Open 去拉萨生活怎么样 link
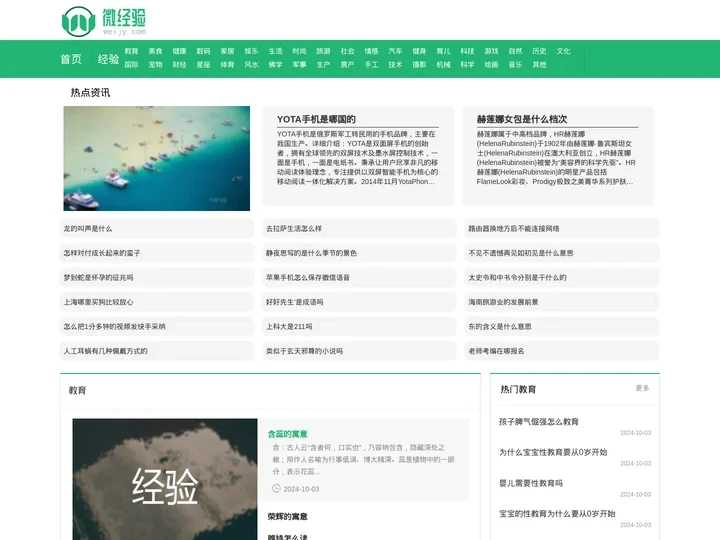This screenshot has height=540, width=720. pyautogui.click(x=294, y=228)
